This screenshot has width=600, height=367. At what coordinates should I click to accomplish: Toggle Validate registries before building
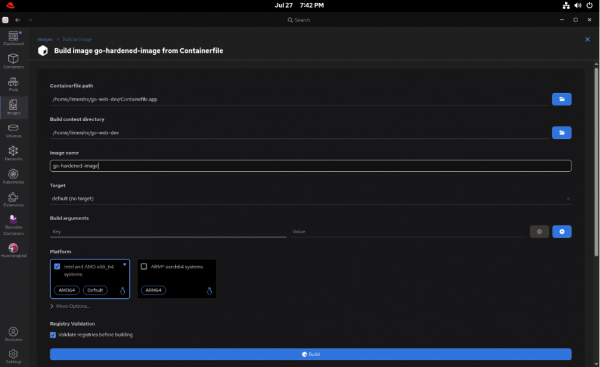point(53,335)
